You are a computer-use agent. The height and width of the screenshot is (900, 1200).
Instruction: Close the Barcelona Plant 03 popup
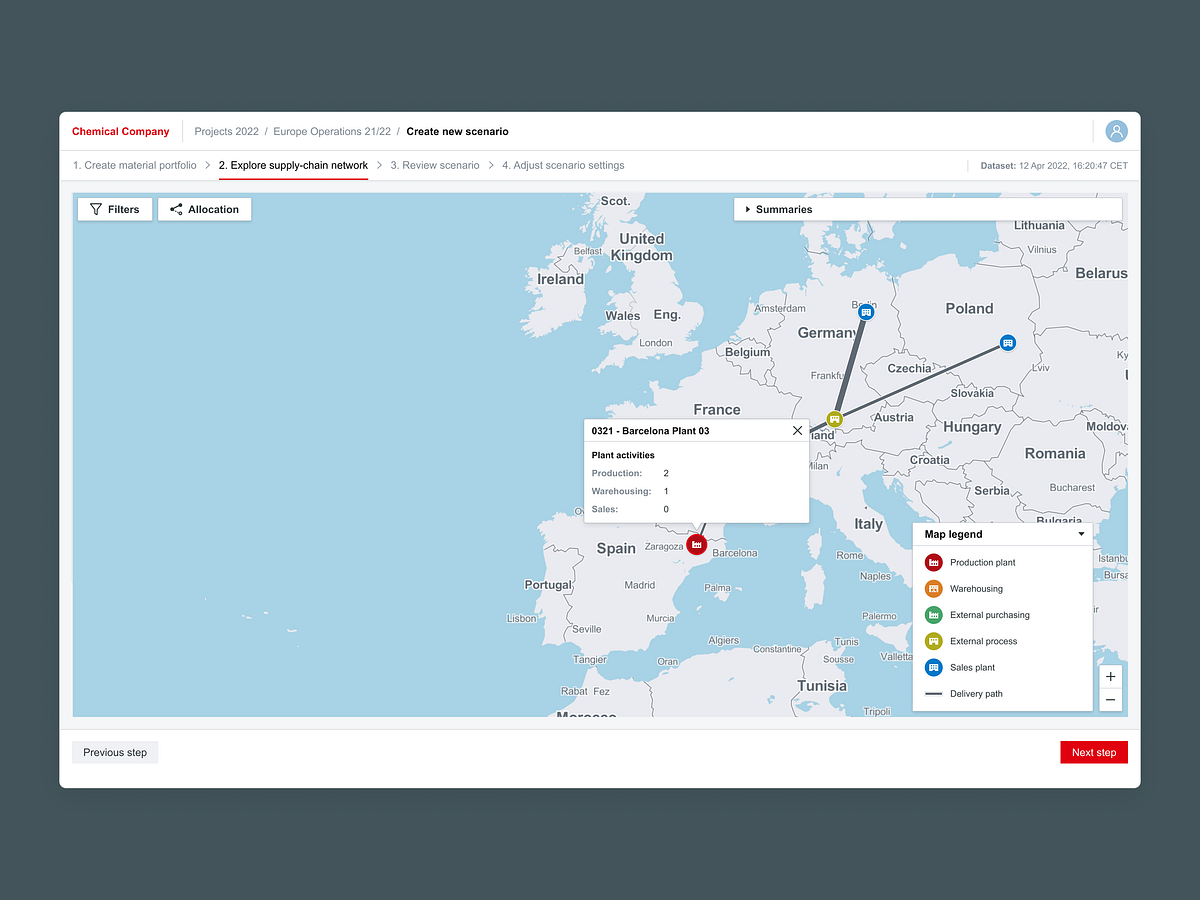pos(797,430)
